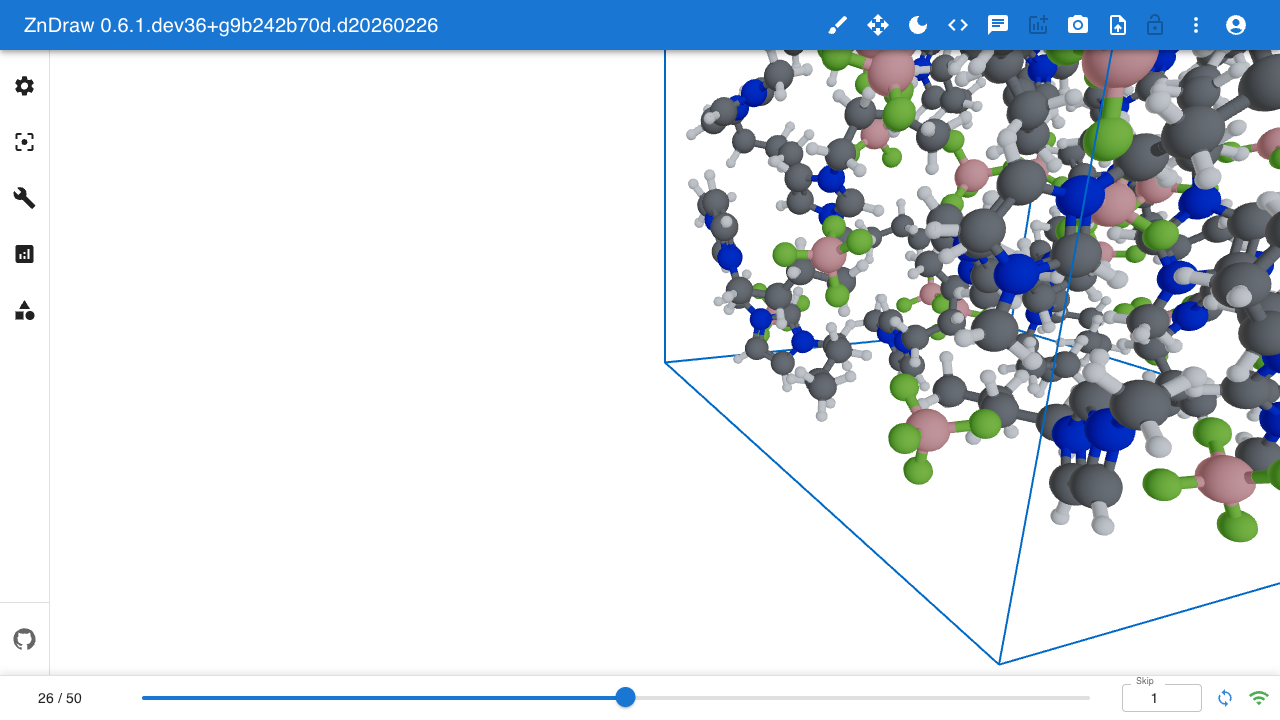Open the chat messages panel
The height and width of the screenshot is (720, 1280).
point(998,25)
